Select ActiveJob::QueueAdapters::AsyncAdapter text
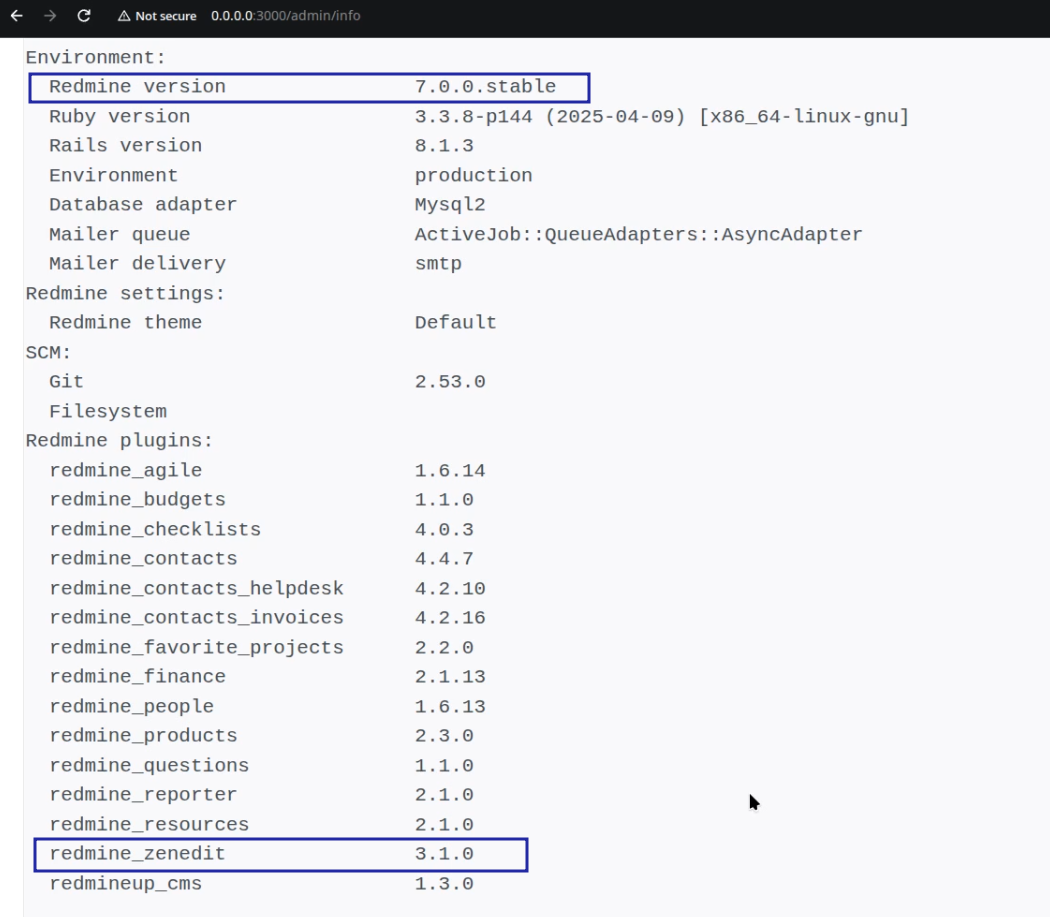This screenshot has width=1050, height=917. 638,234
